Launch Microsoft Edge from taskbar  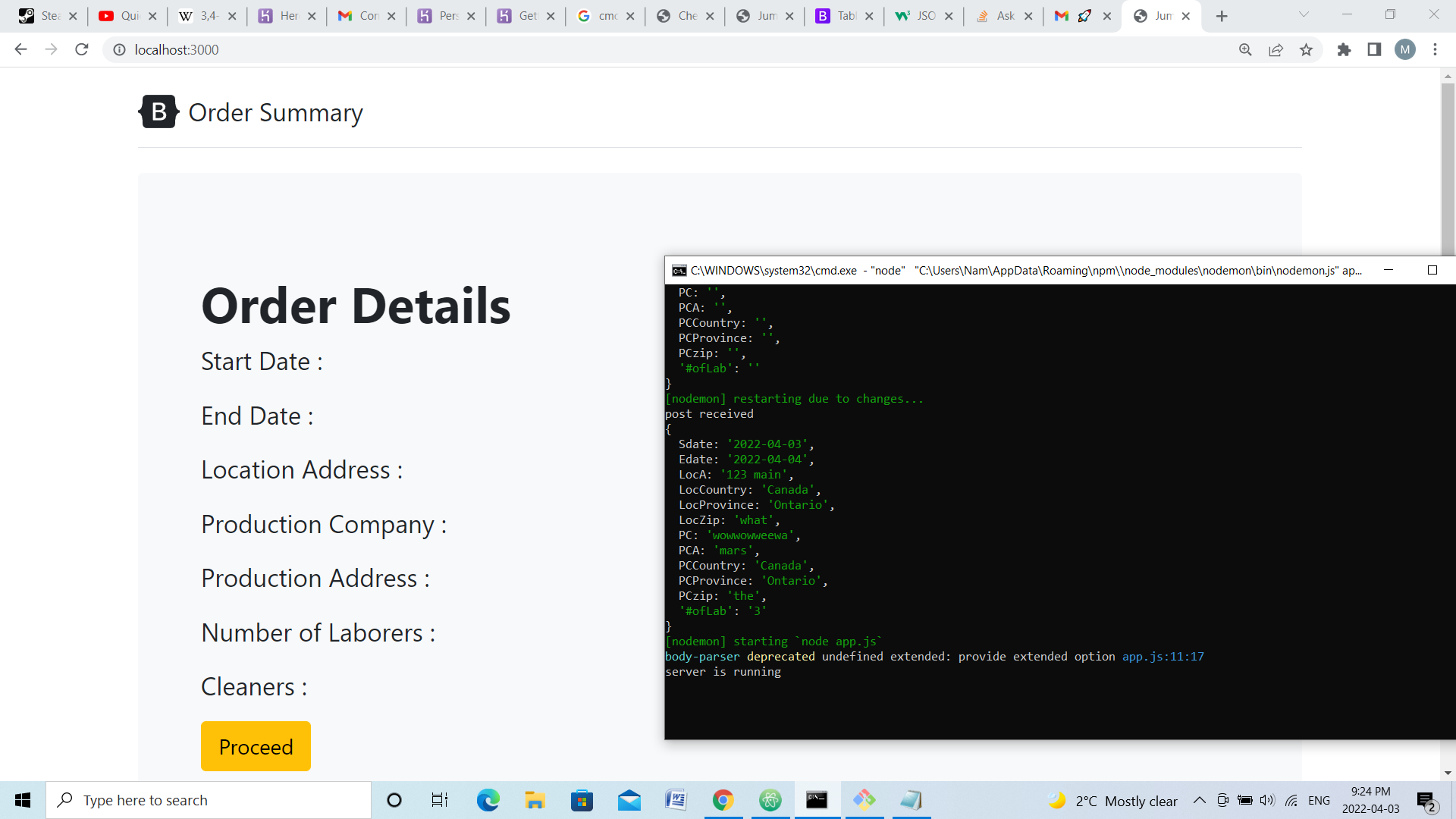(x=488, y=800)
